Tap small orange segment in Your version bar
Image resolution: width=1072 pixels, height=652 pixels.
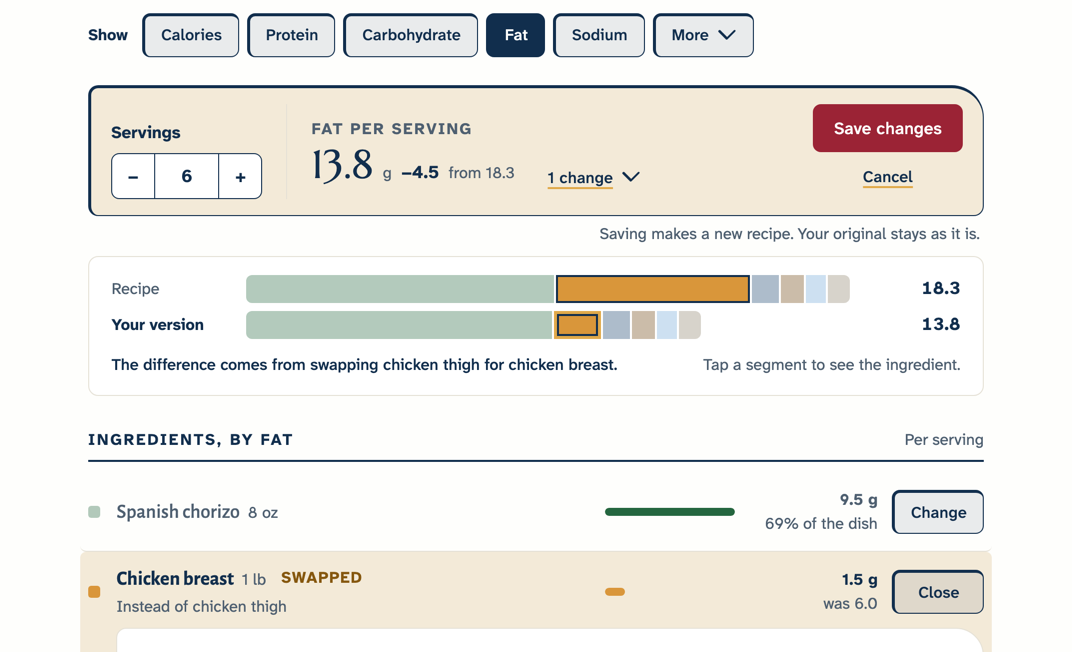coord(578,325)
